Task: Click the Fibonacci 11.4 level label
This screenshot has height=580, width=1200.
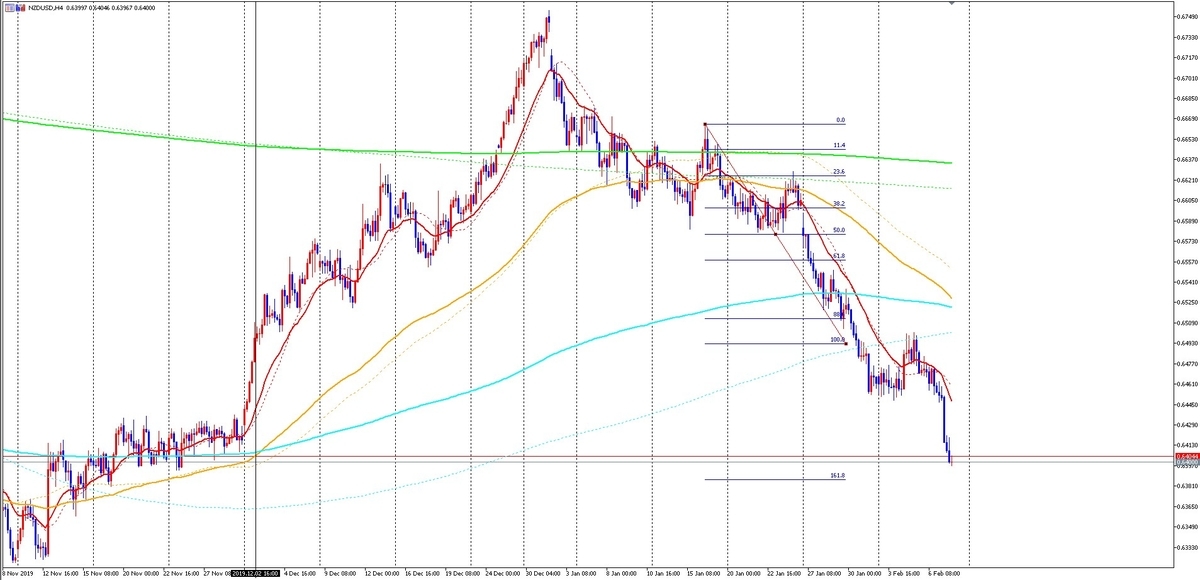Action: click(x=839, y=145)
